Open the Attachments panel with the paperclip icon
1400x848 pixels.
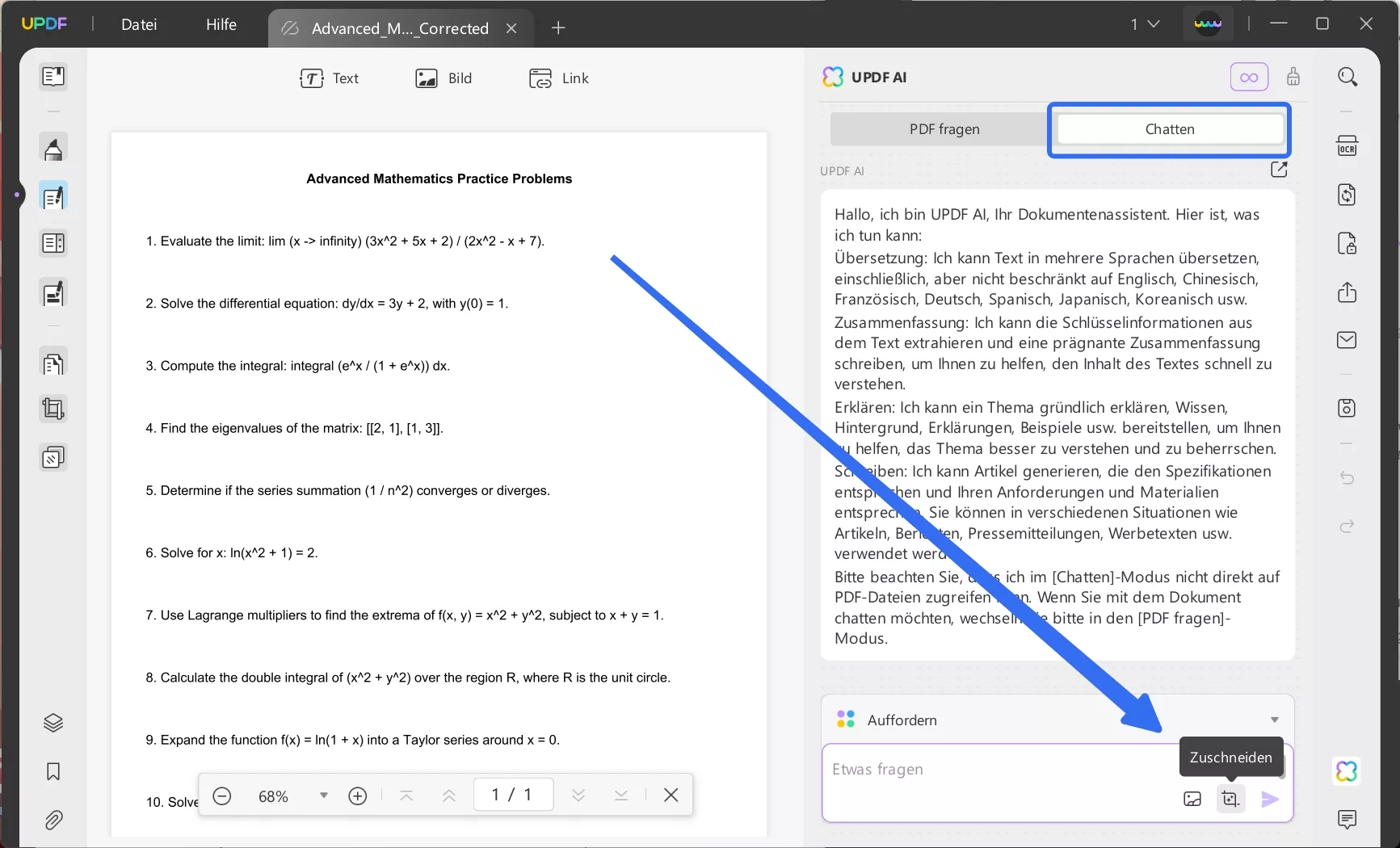pos(53,820)
